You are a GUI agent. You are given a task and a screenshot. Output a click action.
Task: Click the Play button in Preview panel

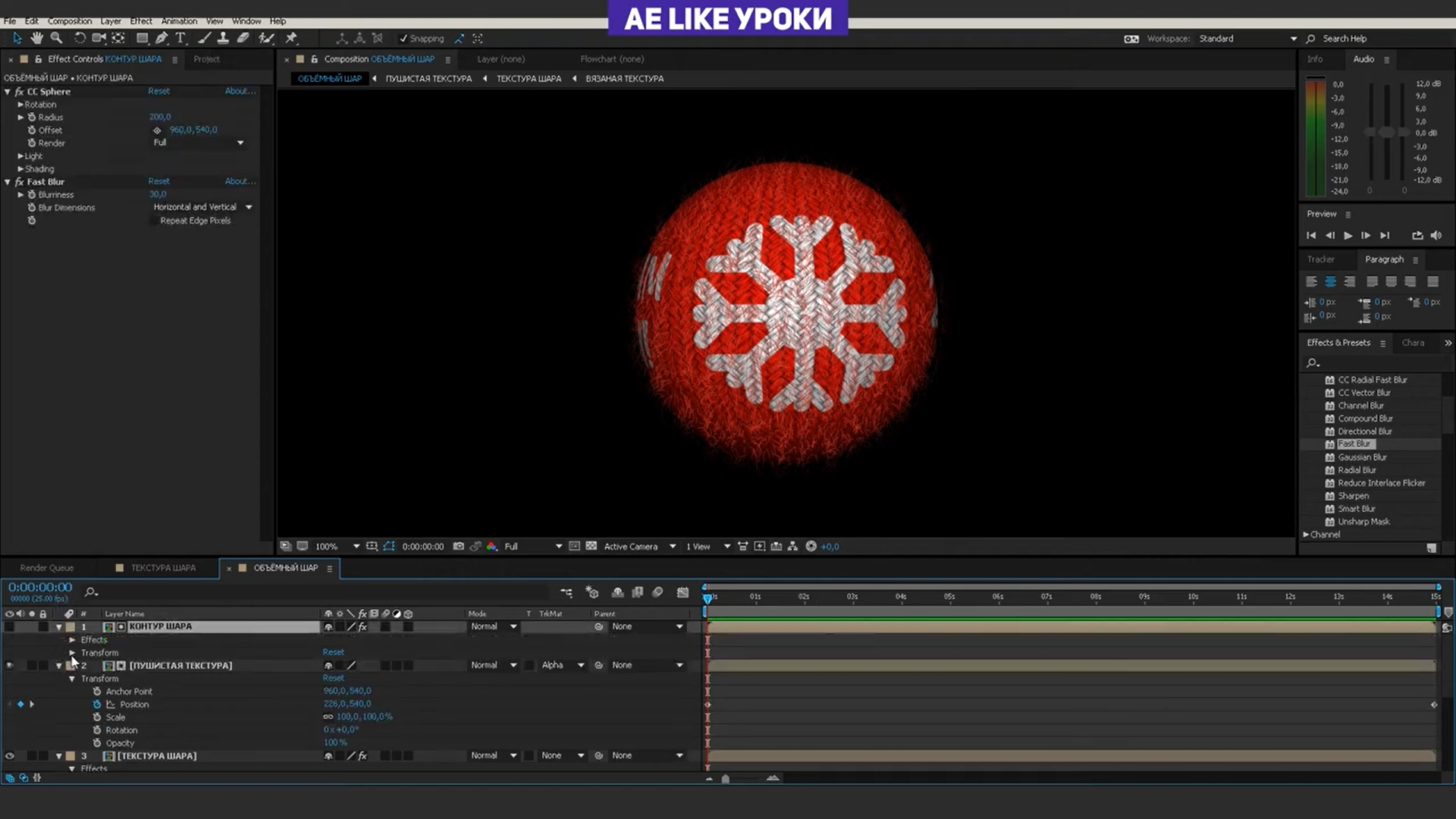pos(1348,236)
